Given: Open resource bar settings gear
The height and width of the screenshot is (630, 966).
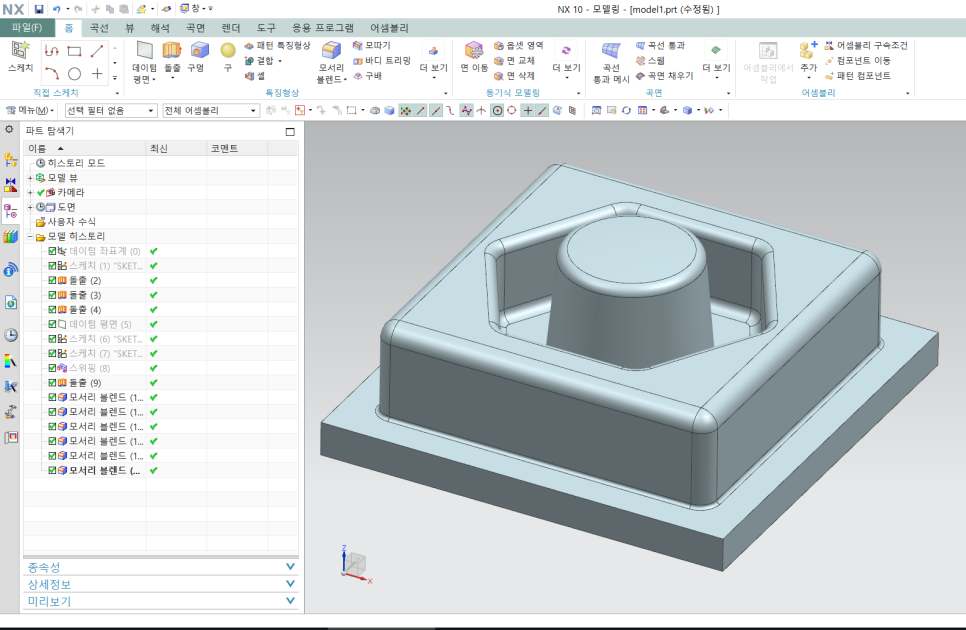Looking at the screenshot, I should click(9, 129).
